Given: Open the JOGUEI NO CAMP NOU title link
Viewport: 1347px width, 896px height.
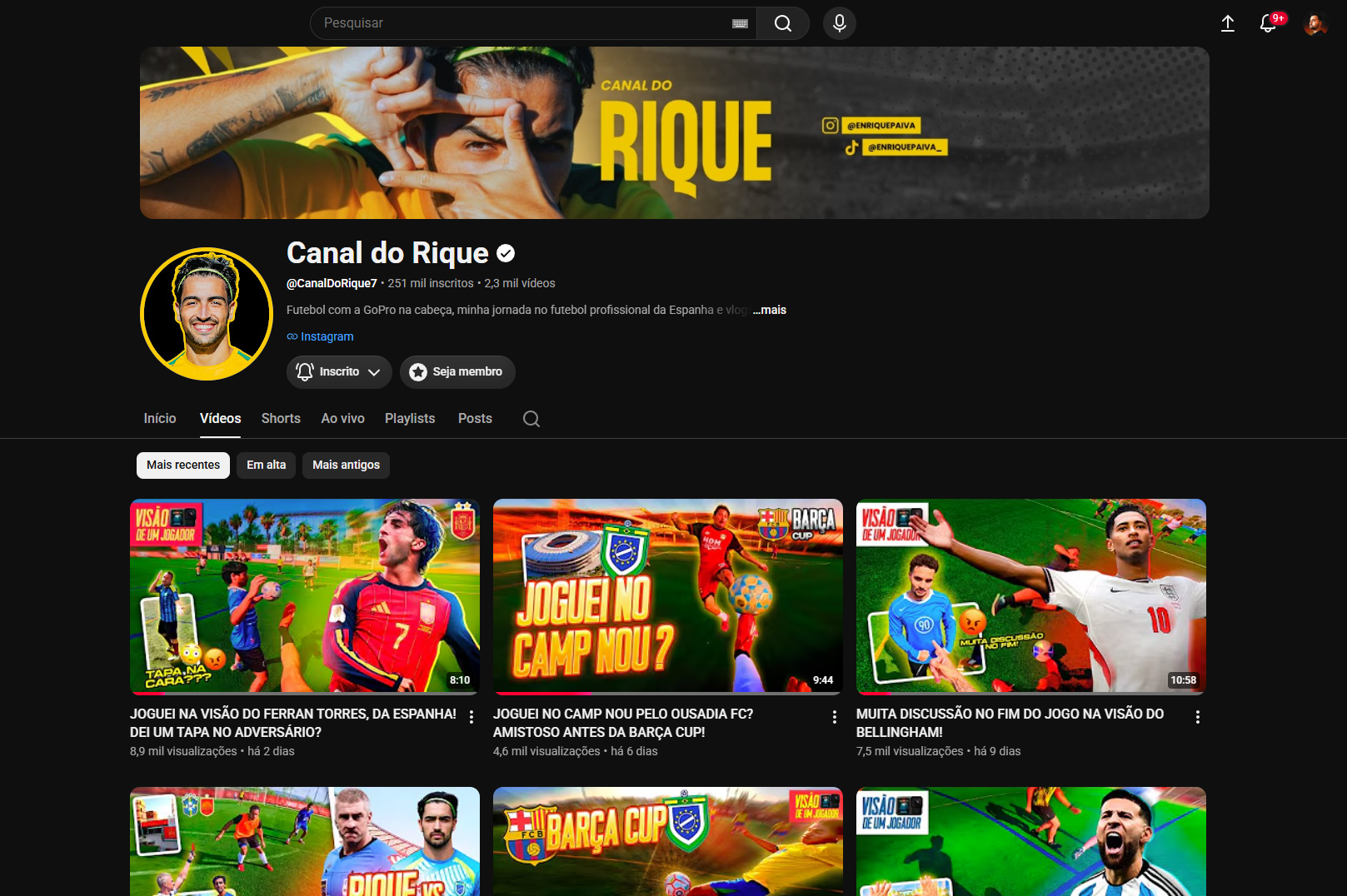Looking at the screenshot, I should coord(623,723).
